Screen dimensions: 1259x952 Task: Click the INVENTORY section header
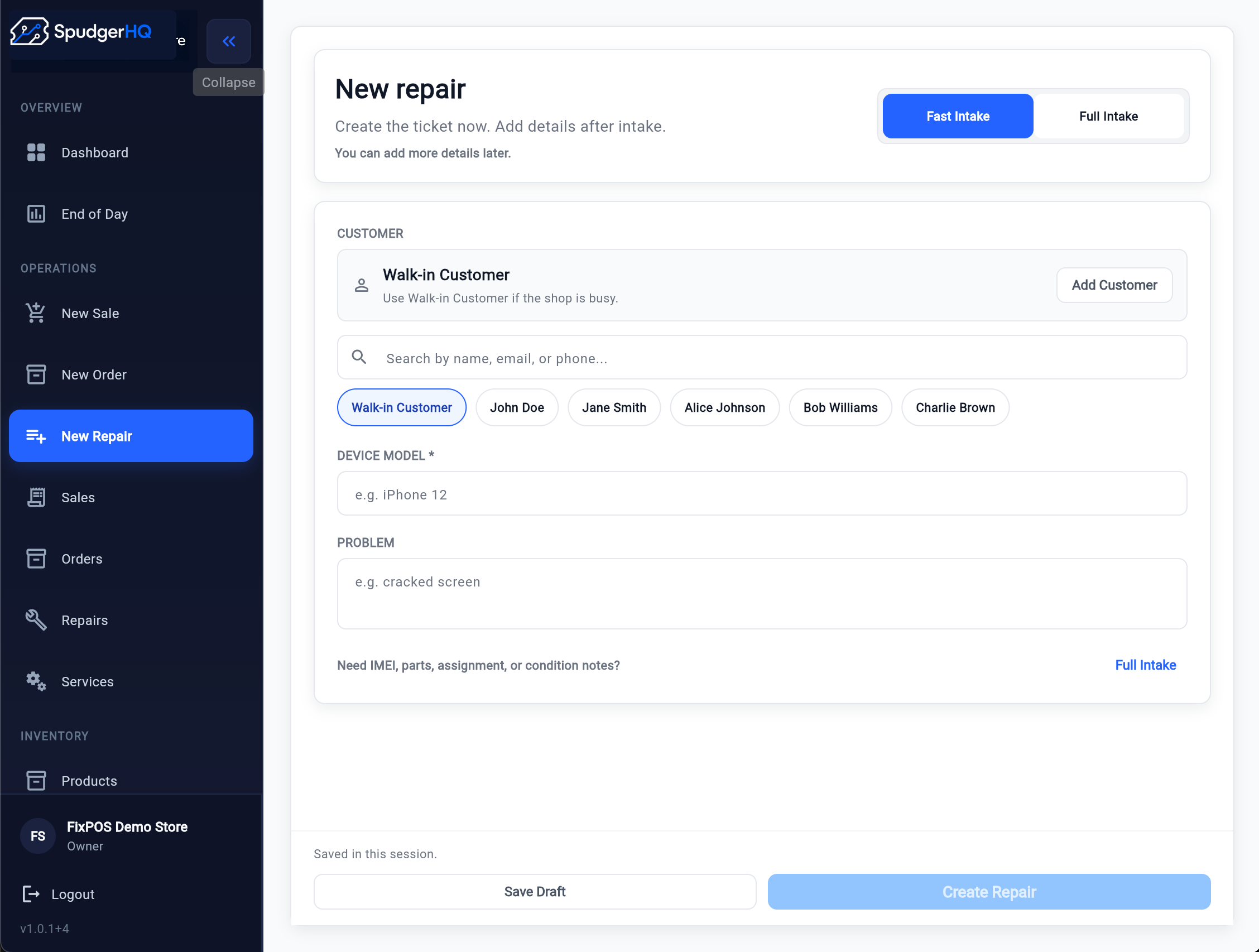pos(55,736)
